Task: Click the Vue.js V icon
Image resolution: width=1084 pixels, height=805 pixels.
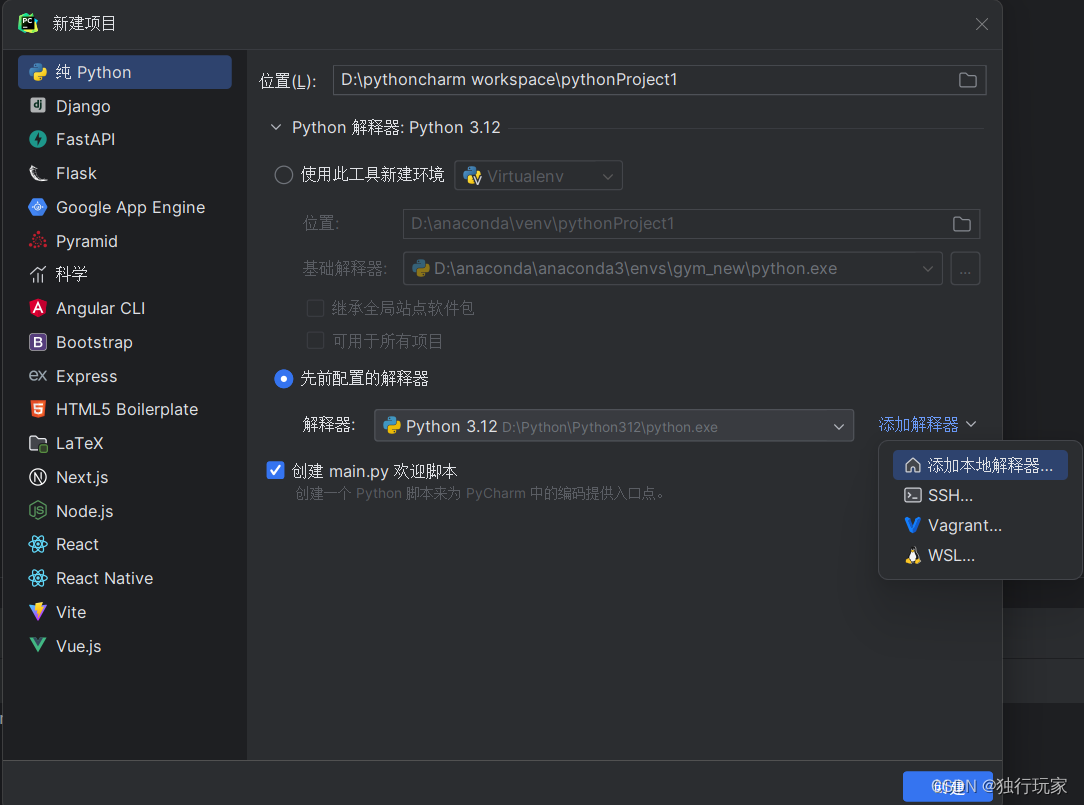Action: 38,645
